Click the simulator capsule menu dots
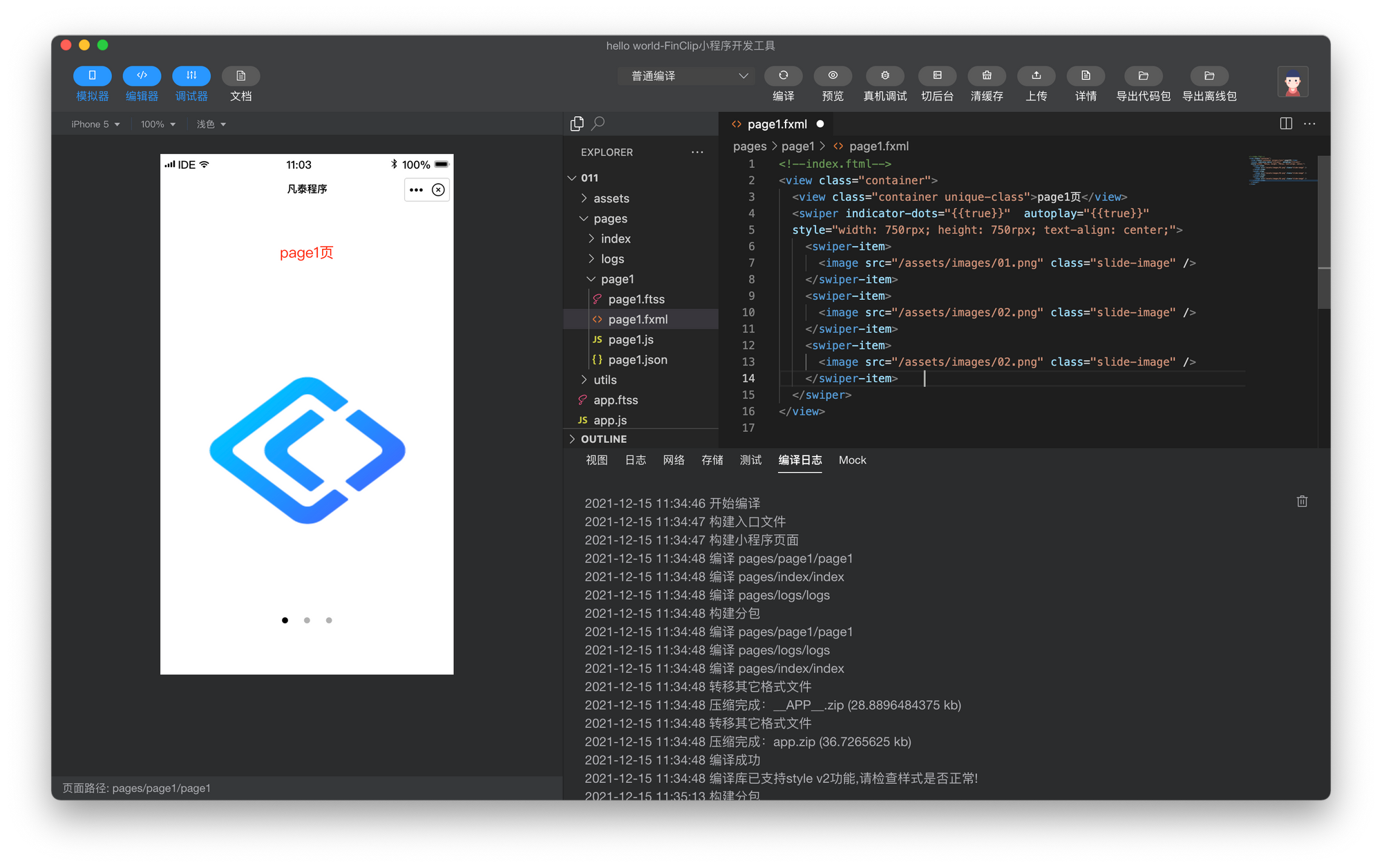 coord(416,189)
